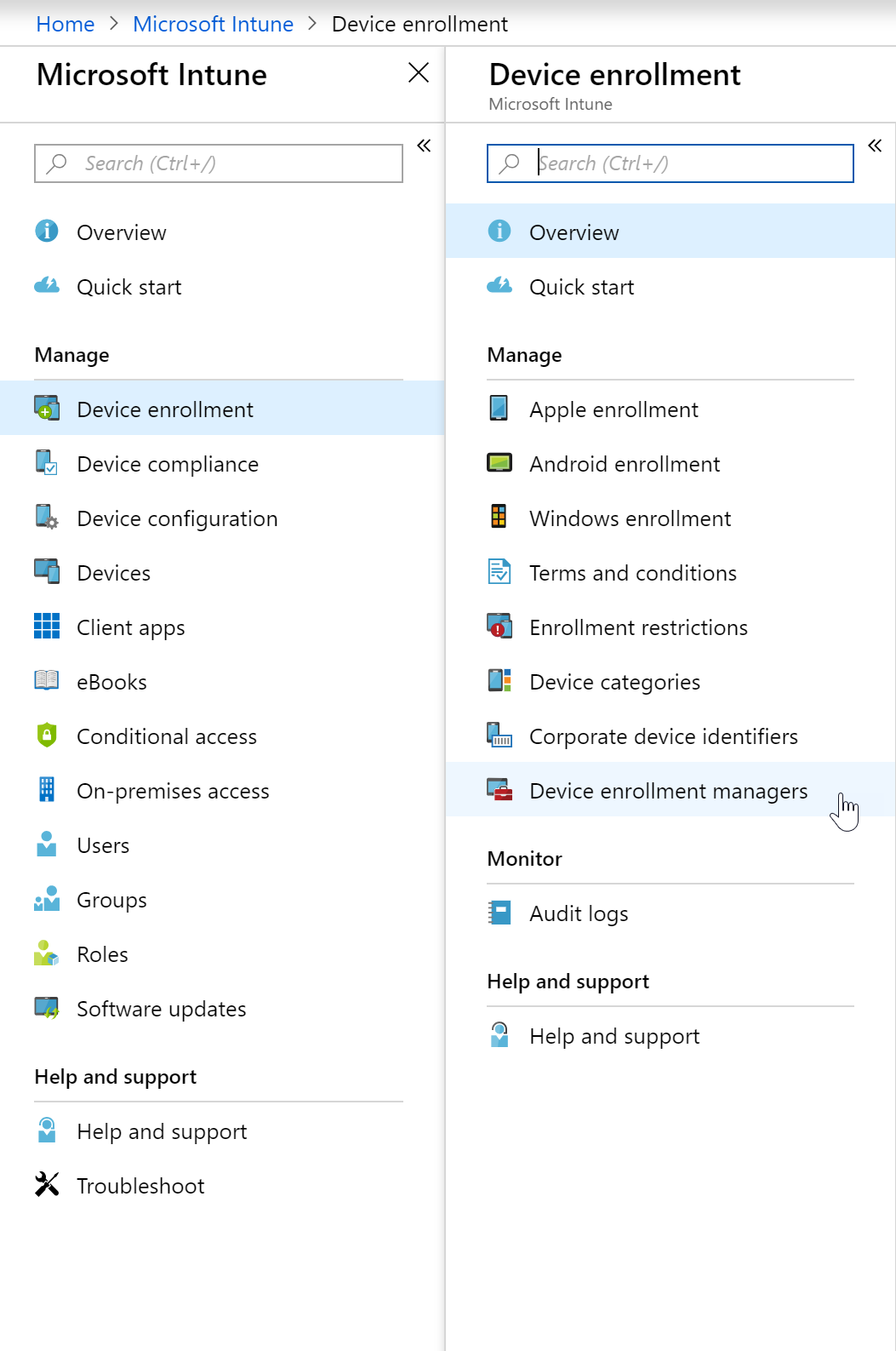Click the Audit logs notebook icon
896x1351 pixels.
click(499, 912)
